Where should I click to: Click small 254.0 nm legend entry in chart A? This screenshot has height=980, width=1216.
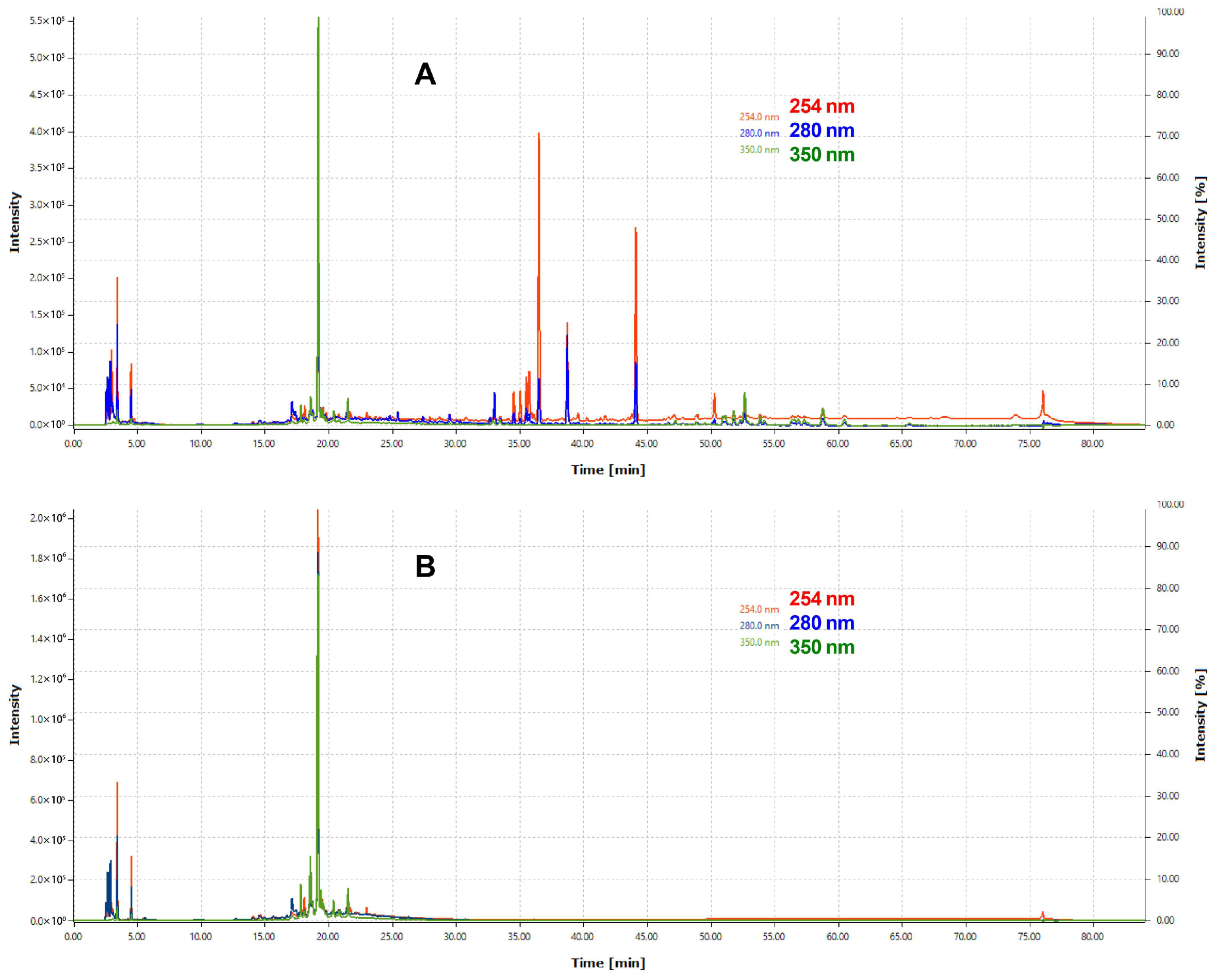759,117
